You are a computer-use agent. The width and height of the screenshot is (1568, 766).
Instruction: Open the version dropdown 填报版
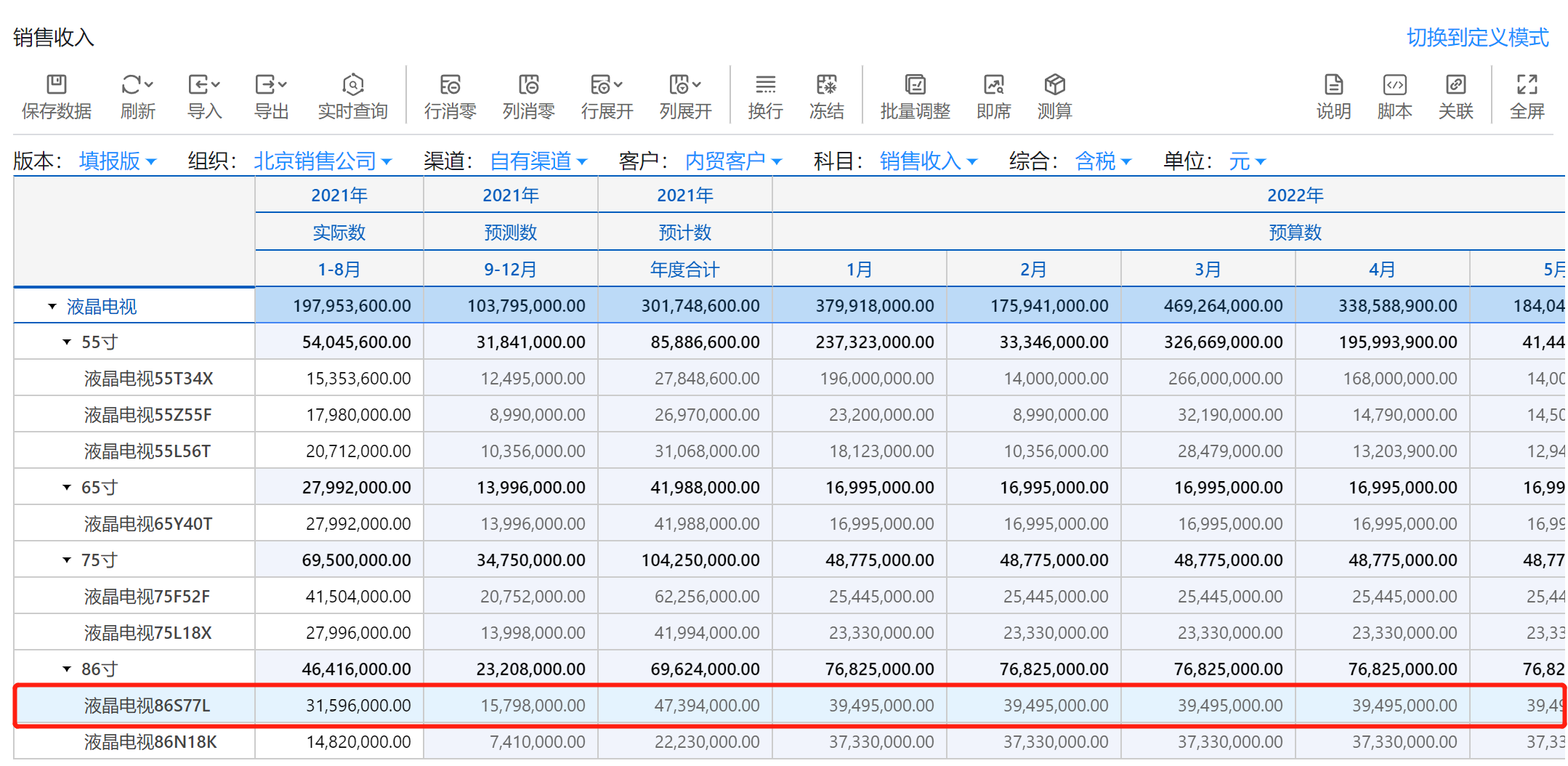(118, 161)
